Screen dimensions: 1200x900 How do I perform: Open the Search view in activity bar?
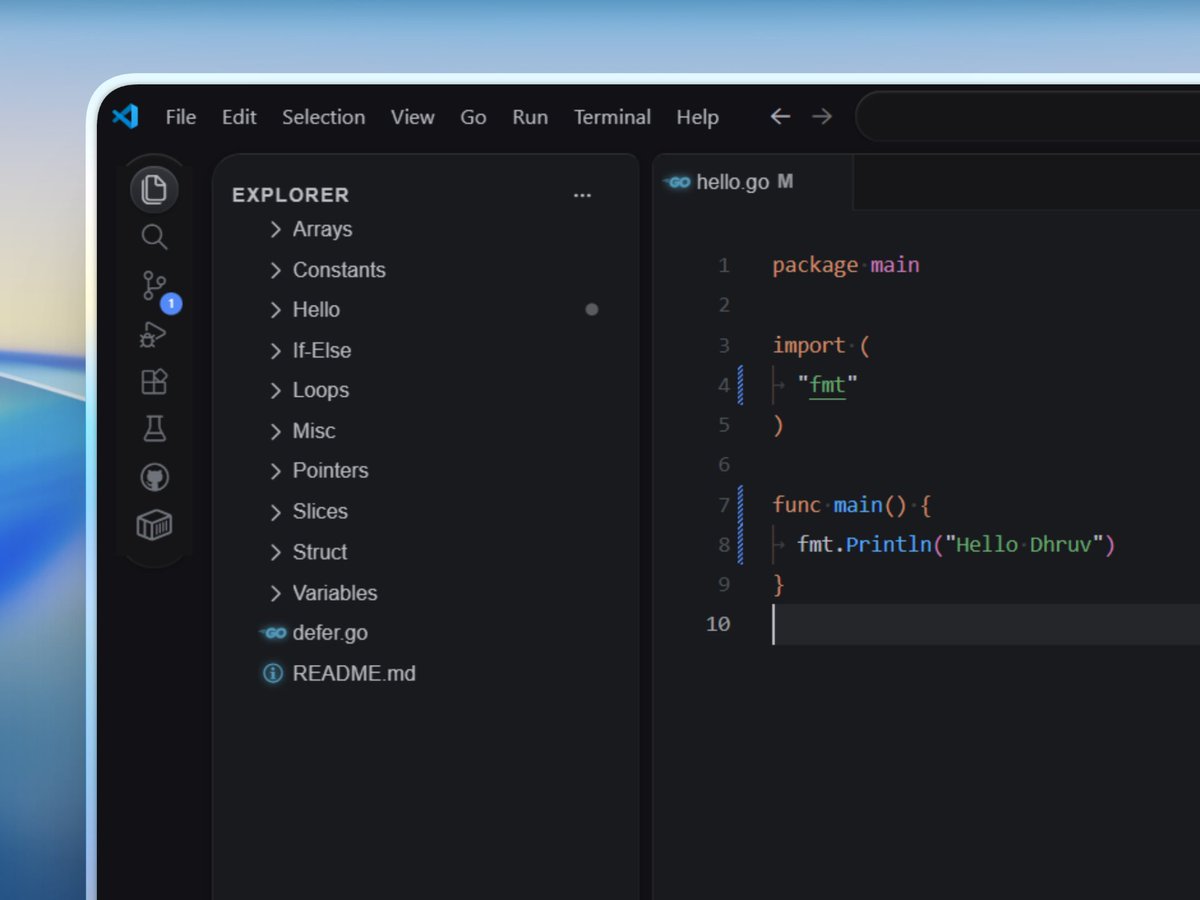[x=154, y=237]
